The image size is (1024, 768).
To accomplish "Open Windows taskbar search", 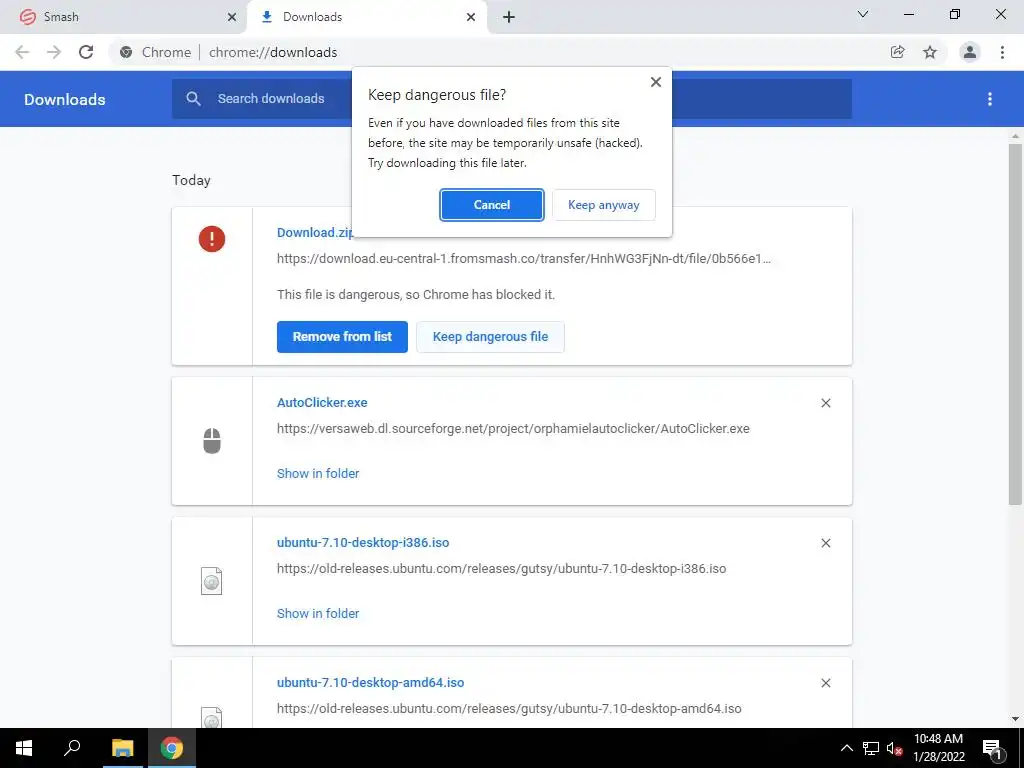I will [x=72, y=748].
